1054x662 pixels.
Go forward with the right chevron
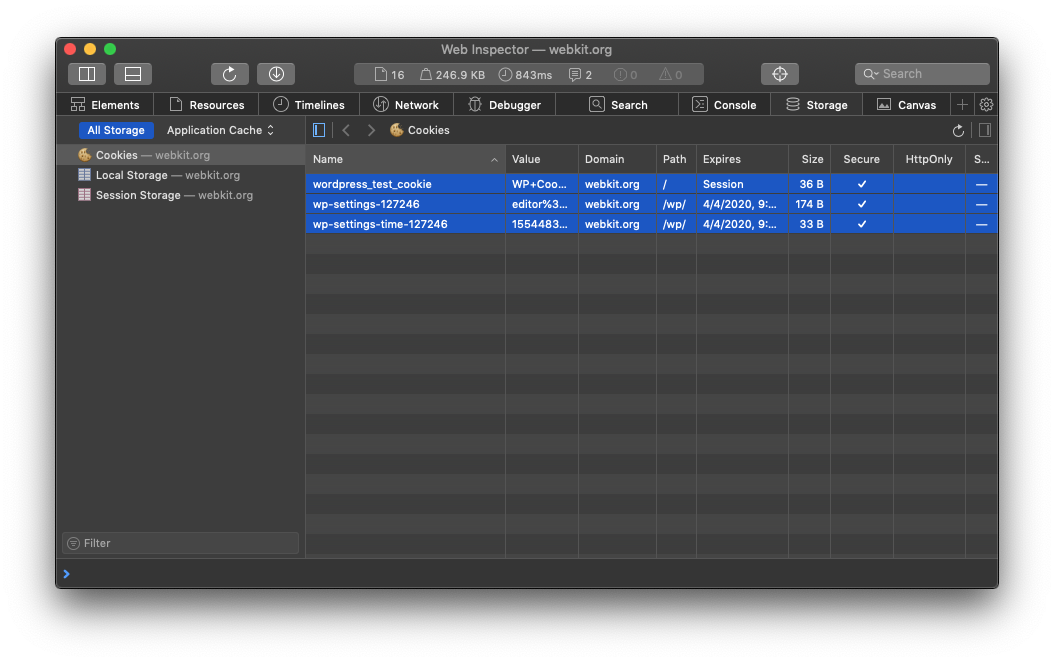(x=370, y=130)
